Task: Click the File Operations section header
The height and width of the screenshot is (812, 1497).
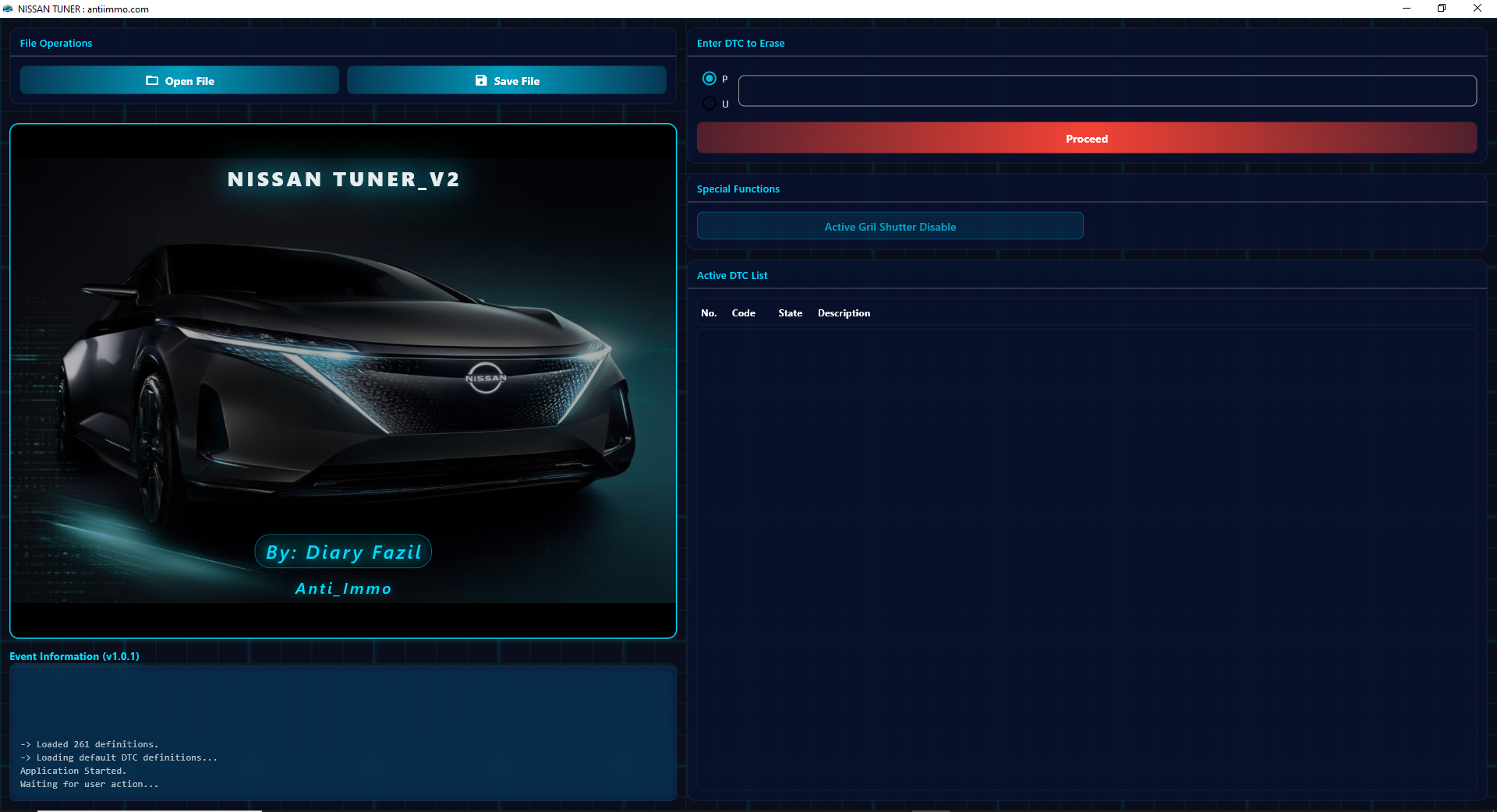Action: [55, 43]
